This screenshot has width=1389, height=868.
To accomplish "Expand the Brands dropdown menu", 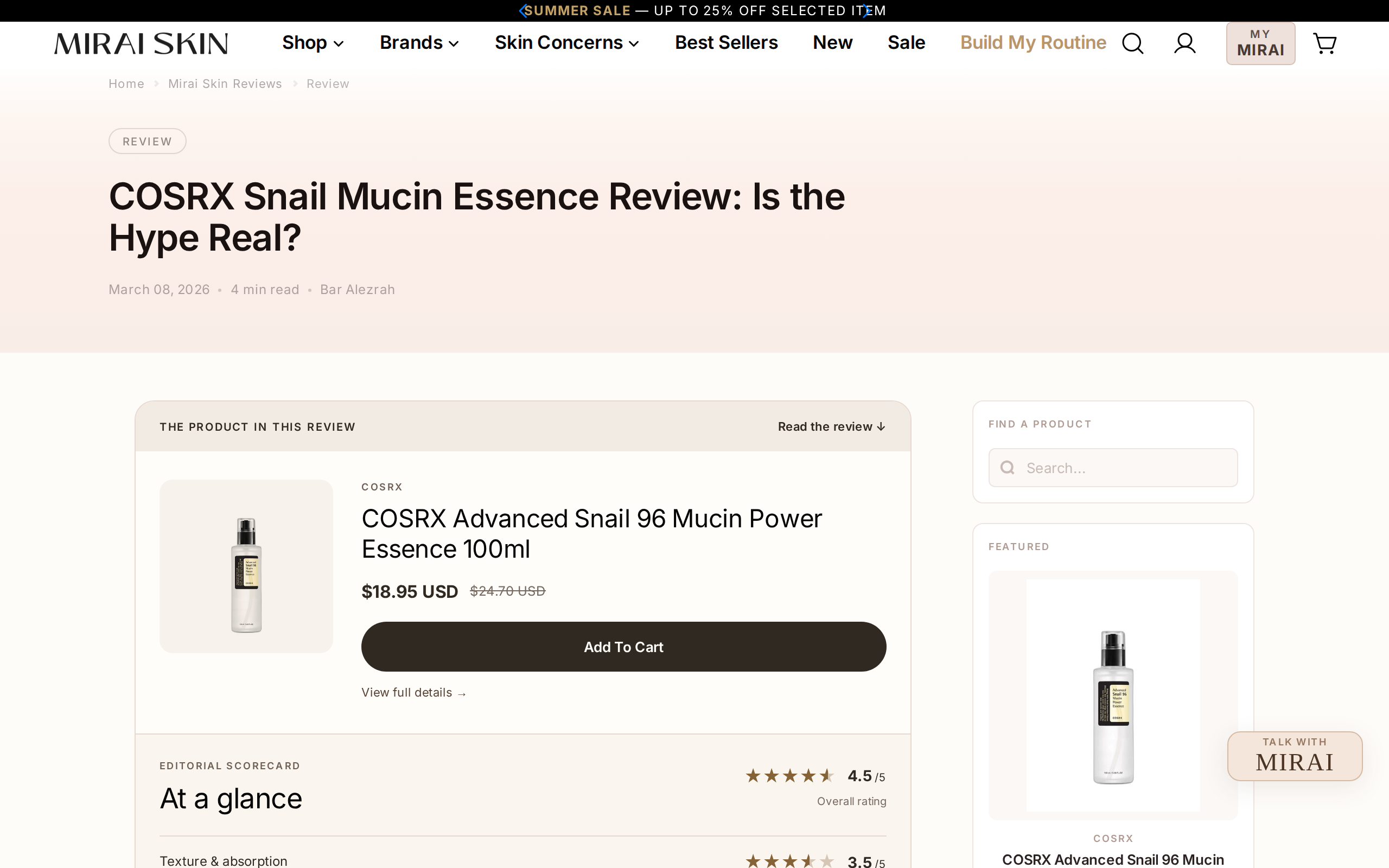I will (419, 43).
